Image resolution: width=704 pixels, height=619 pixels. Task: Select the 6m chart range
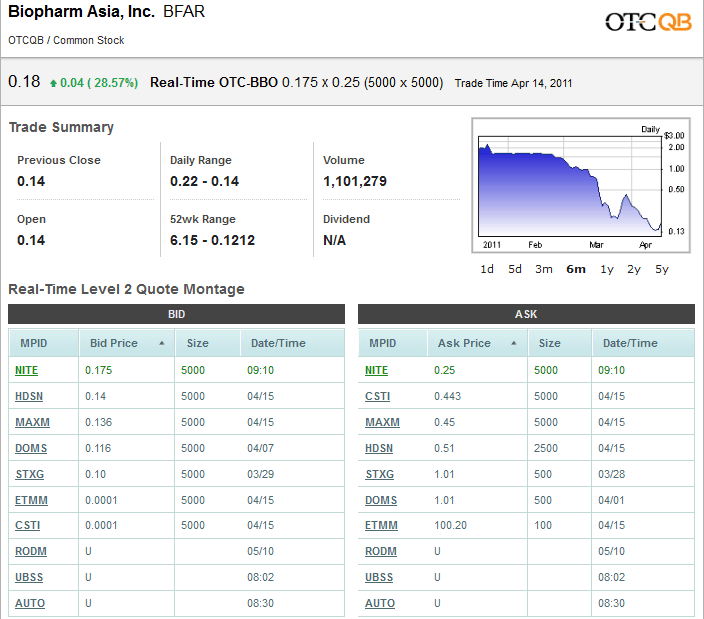tap(576, 269)
